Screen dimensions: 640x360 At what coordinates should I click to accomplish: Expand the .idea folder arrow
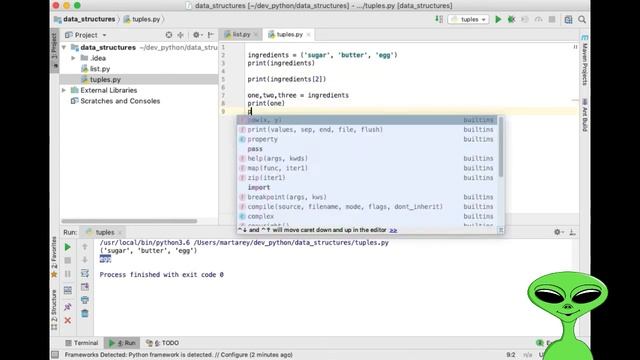pos(73,58)
